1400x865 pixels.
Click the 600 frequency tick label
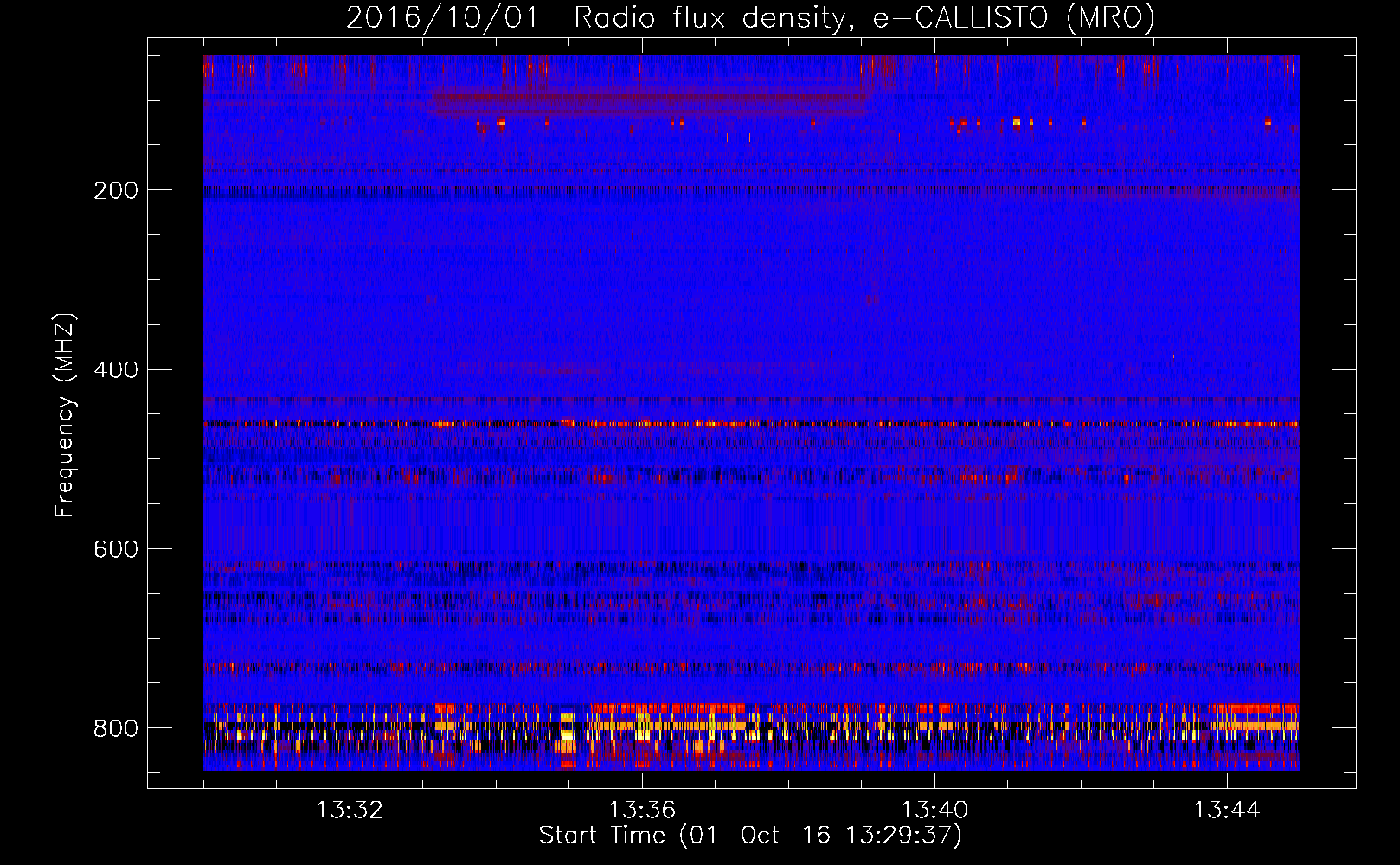115,550
